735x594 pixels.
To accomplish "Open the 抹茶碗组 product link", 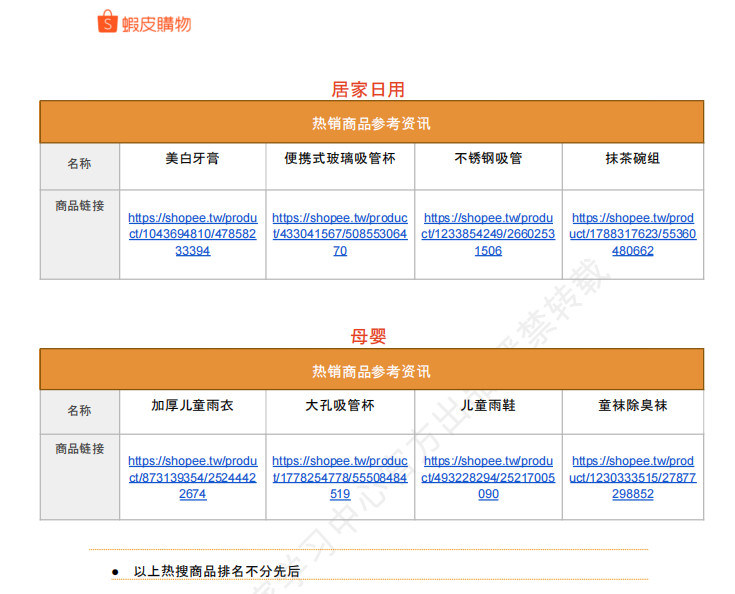I will pyautogui.click(x=633, y=234).
